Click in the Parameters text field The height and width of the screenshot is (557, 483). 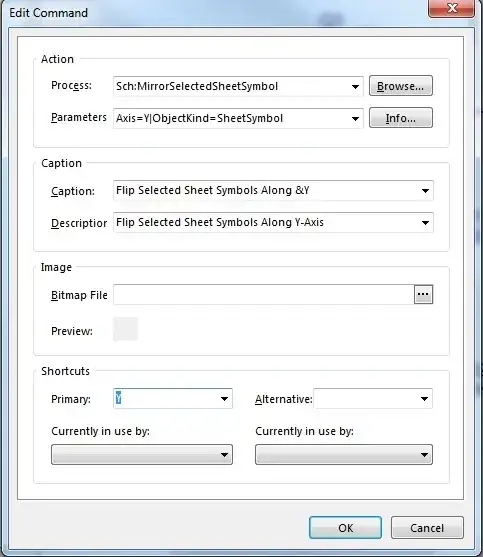230,118
